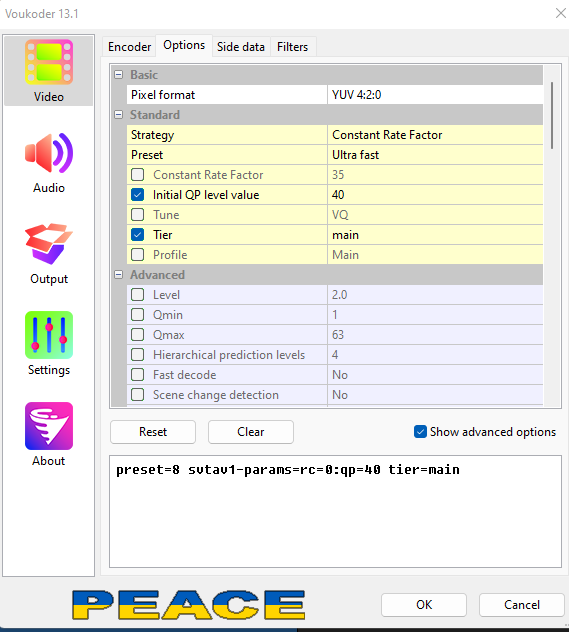Click the Reset button
The height and width of the screenshot is (632, 569).
(x=153, y=432)
